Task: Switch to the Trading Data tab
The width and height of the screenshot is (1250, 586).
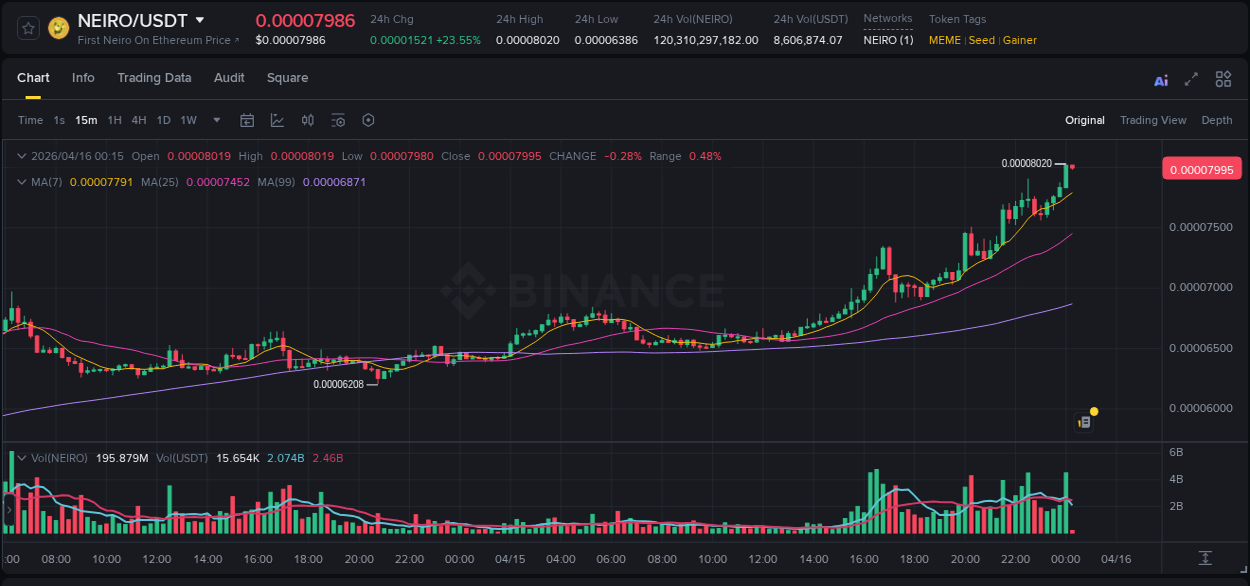Action: 155,77
